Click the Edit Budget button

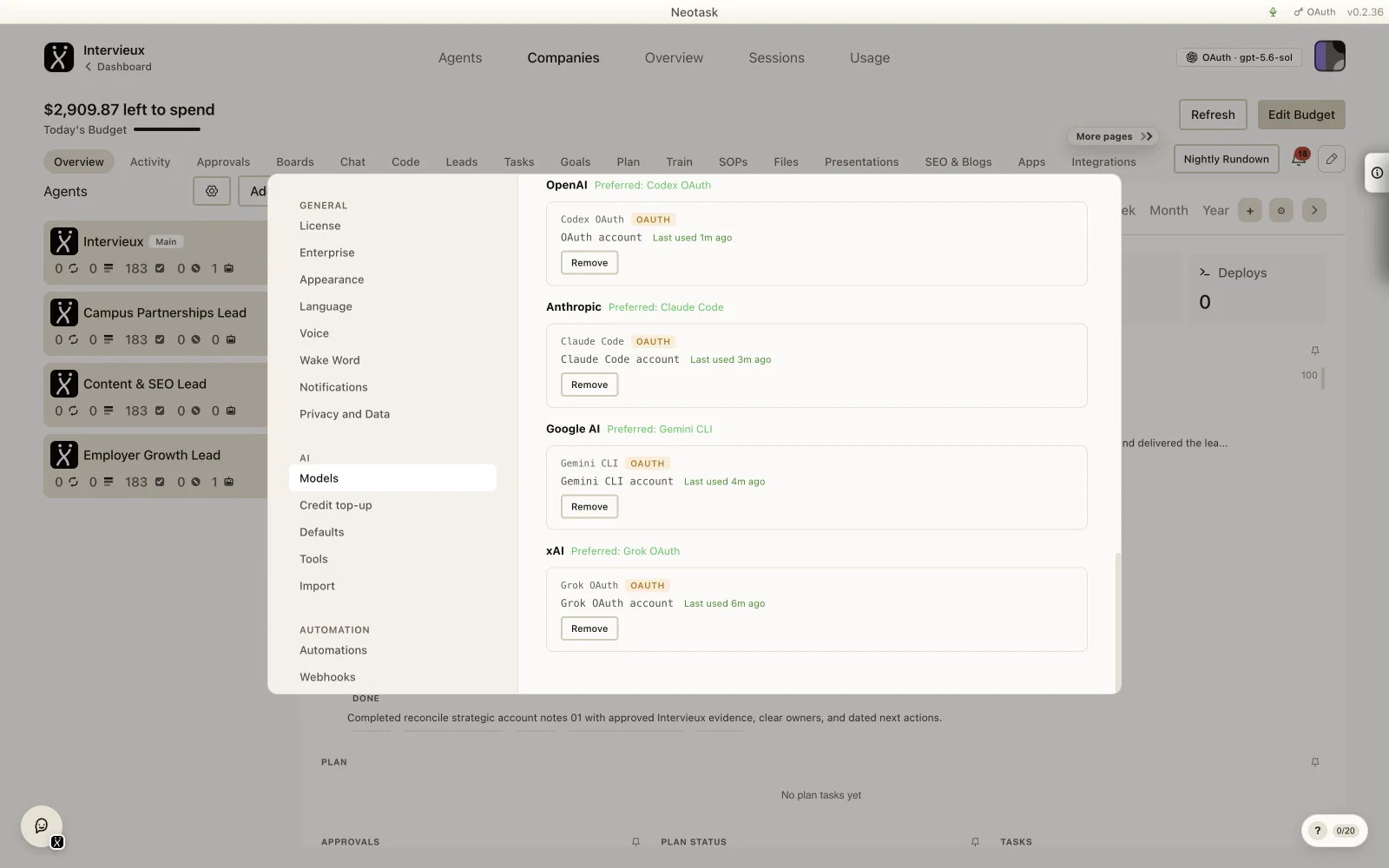point(1301,115)
